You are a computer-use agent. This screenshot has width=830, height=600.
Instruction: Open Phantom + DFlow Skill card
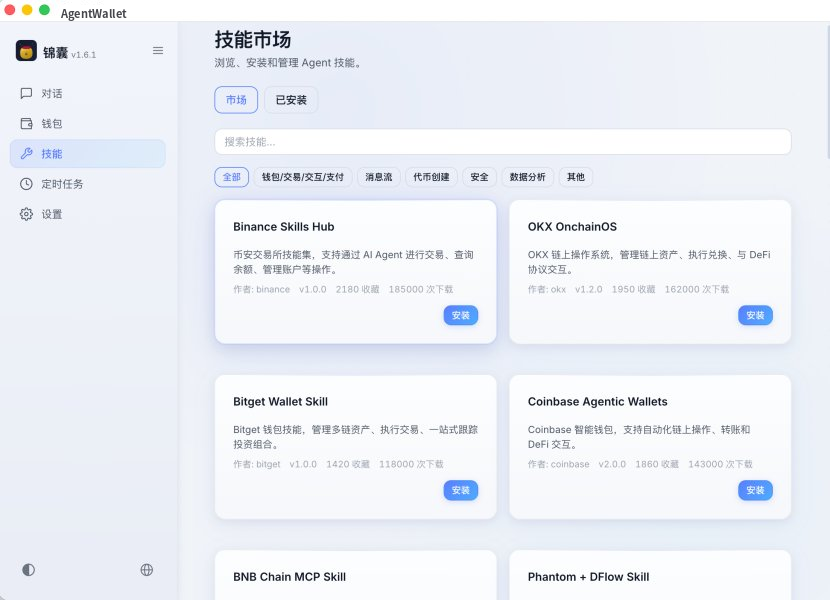pos(650,575)
